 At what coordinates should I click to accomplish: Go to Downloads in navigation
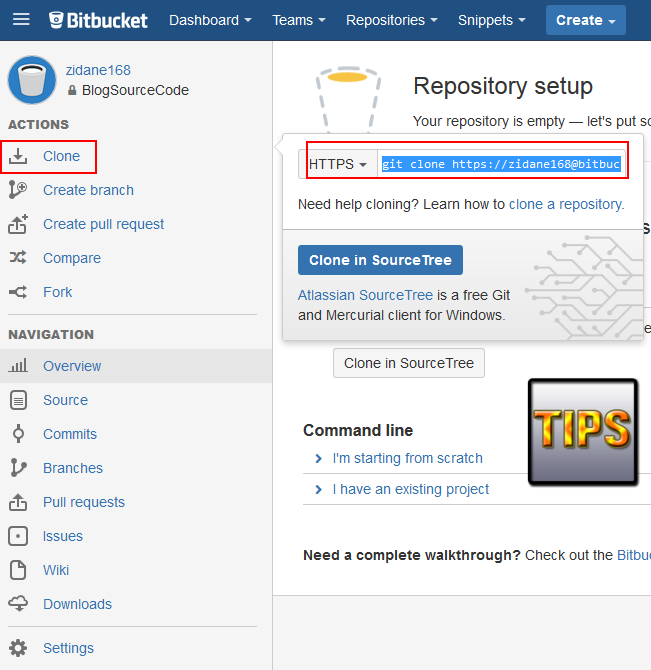pos(77,604)
